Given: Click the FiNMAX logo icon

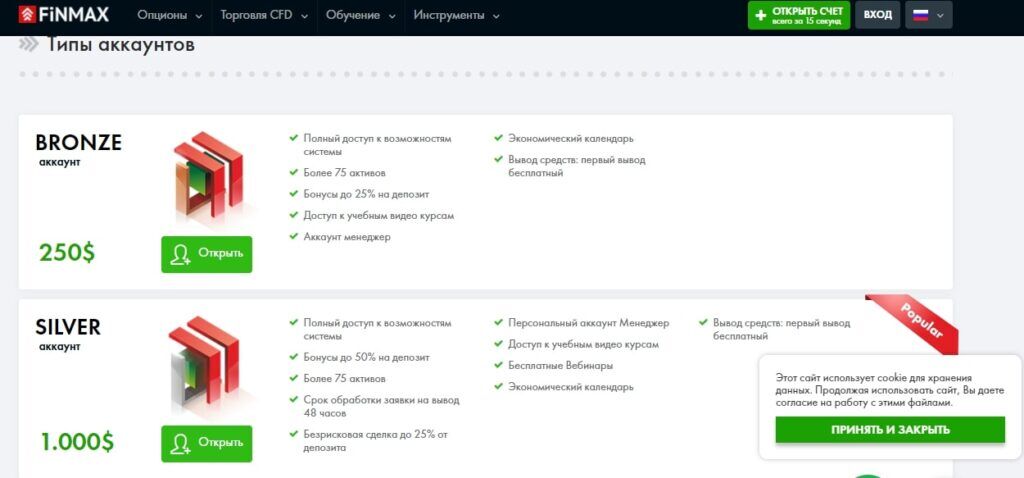Looking at the screenshot, I should (x=27, y=14).
